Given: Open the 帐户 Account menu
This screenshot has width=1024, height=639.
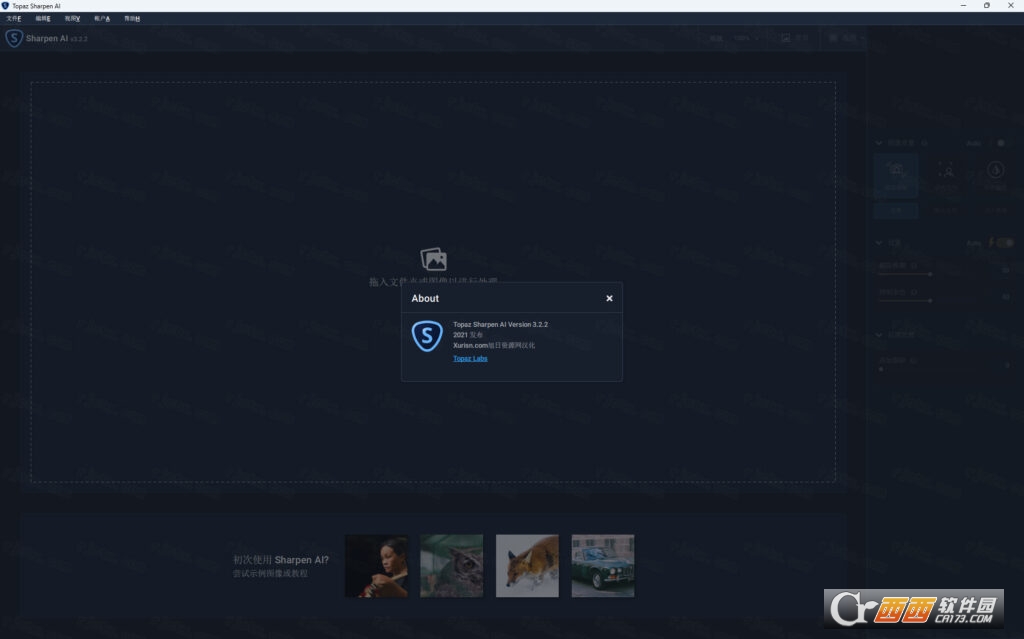Looking at the screenshot, I should click(102, 18).
